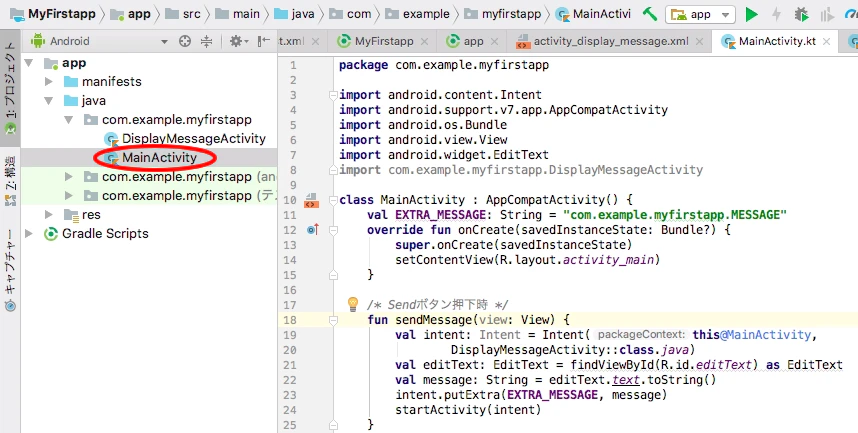The image size is (858, 433).
Task: Close the partially visible t.xml tab
Action: tap(315, 42)
